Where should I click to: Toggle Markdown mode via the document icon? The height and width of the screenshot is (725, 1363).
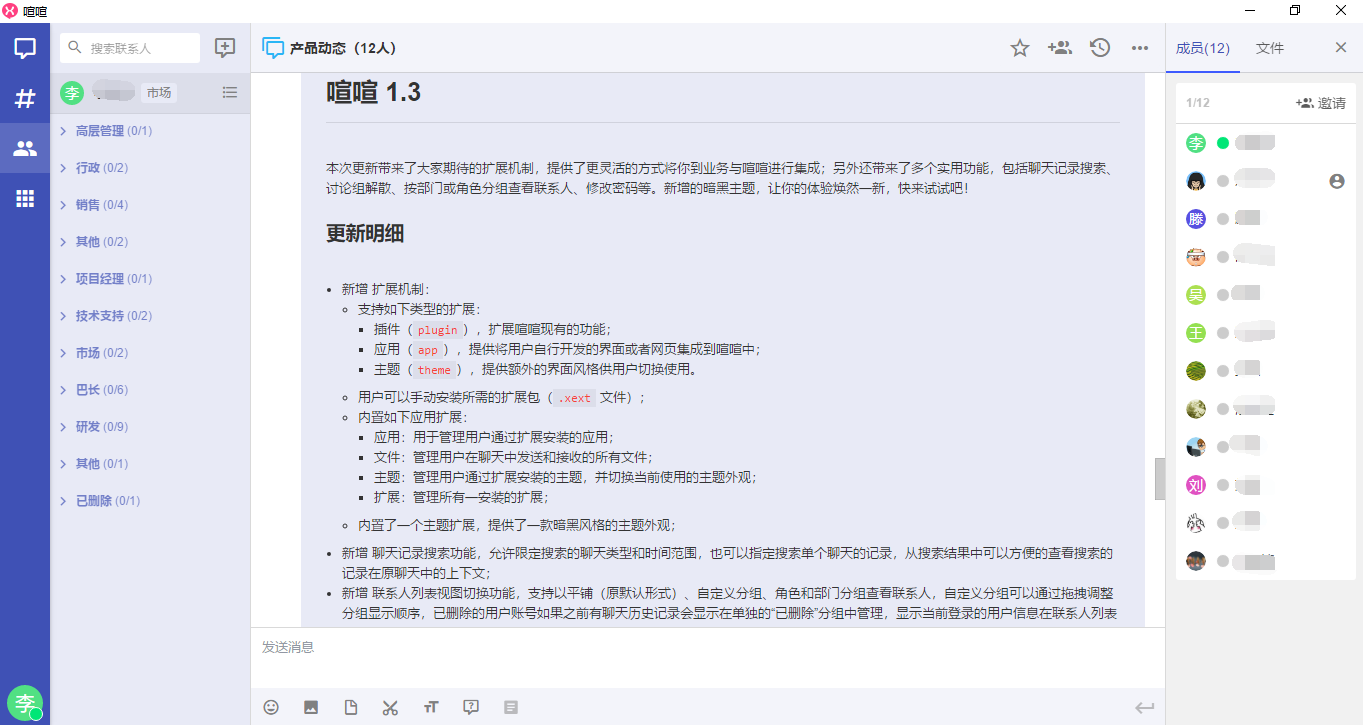(x=511, y=707)
